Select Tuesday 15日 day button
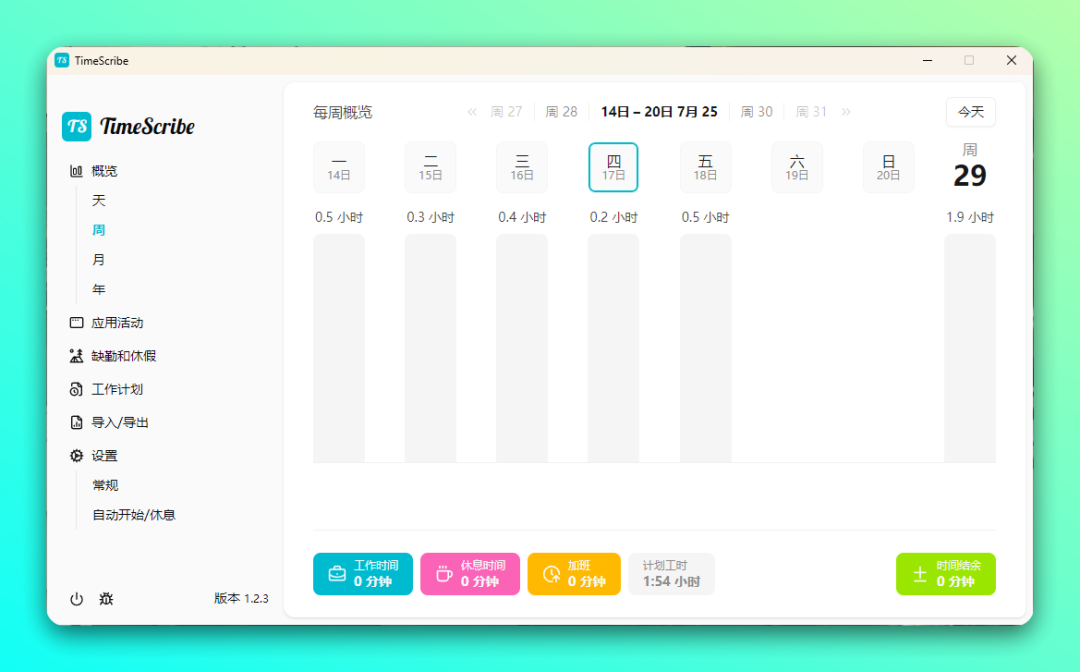The width and height of the screenshot is (1080, 672). (430, 167)
